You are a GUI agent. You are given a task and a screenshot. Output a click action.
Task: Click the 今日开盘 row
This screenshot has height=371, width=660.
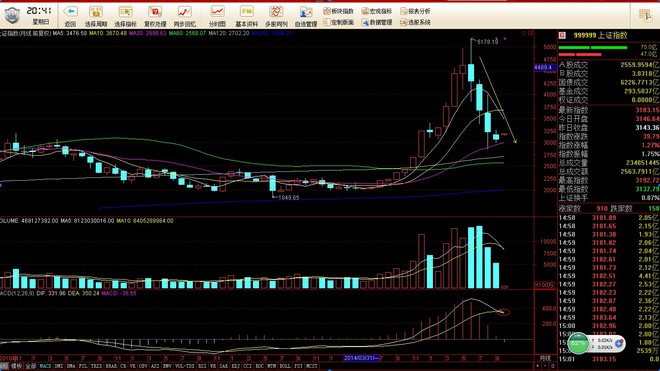[609, 119]
